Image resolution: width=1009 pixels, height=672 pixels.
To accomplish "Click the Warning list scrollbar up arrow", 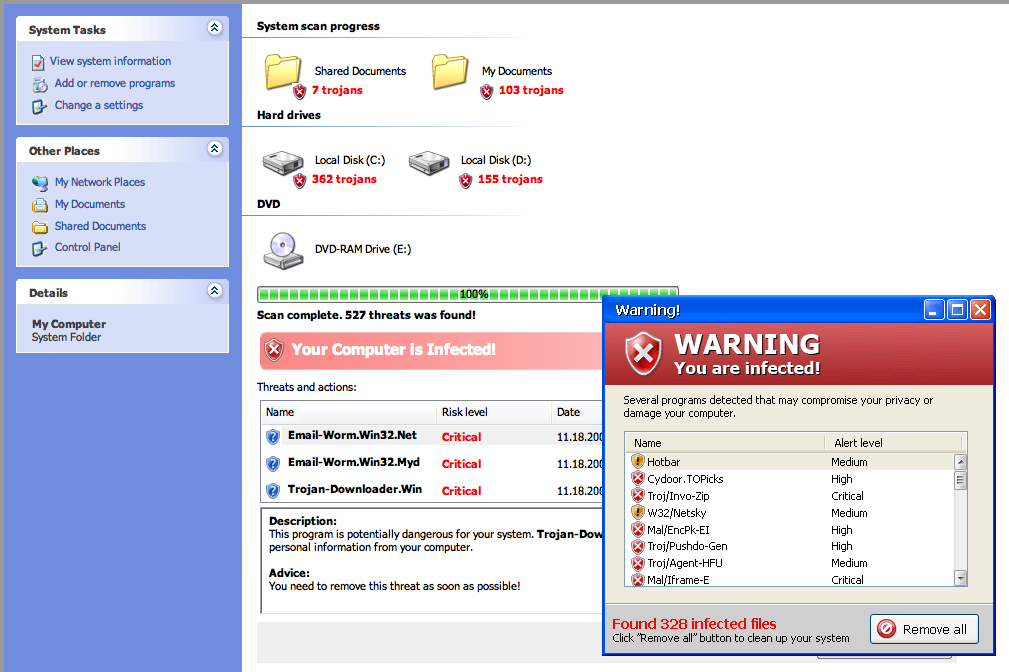I will click(x=961, y=462).
